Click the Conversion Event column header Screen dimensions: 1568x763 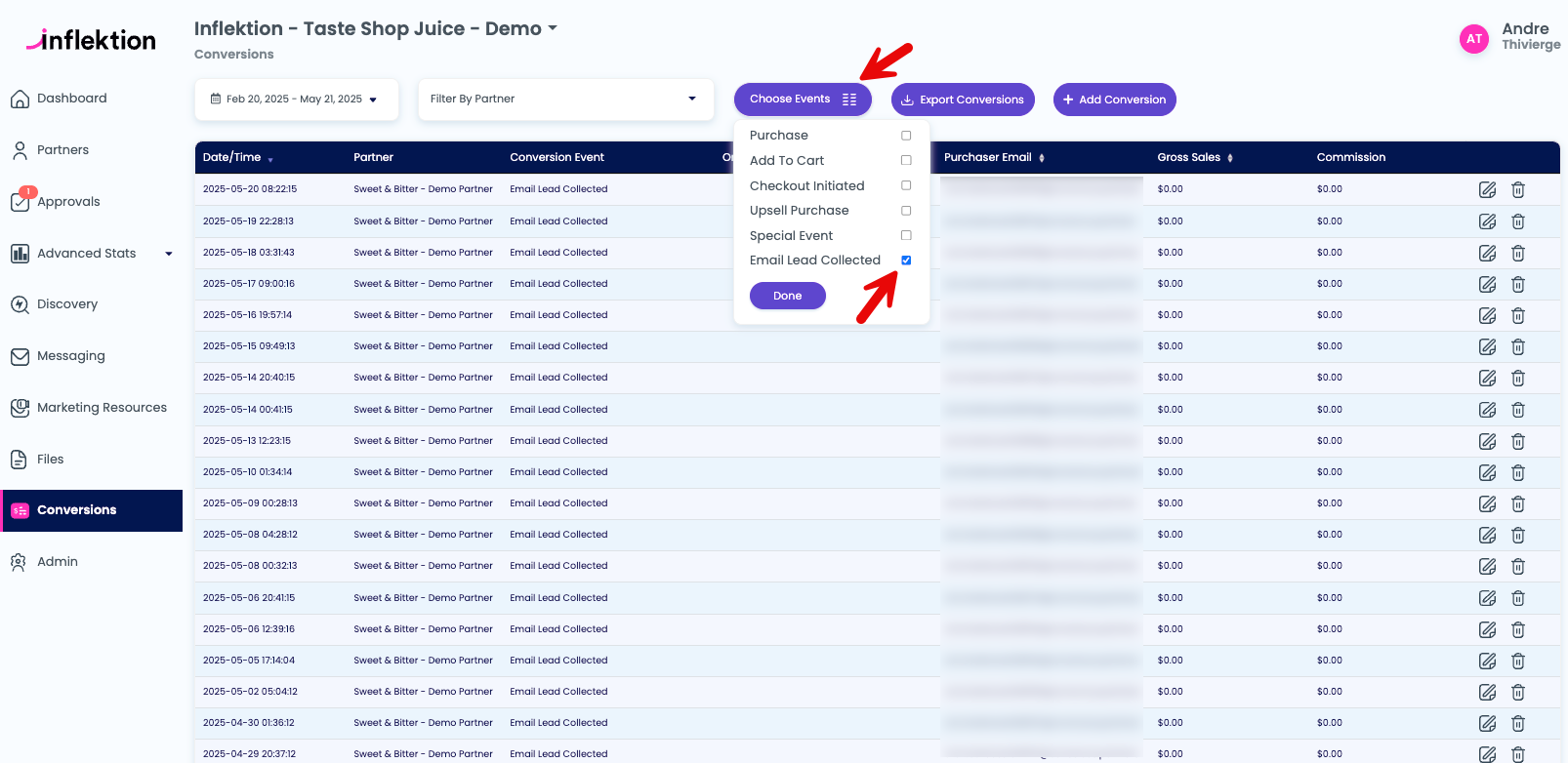[557, 157]
